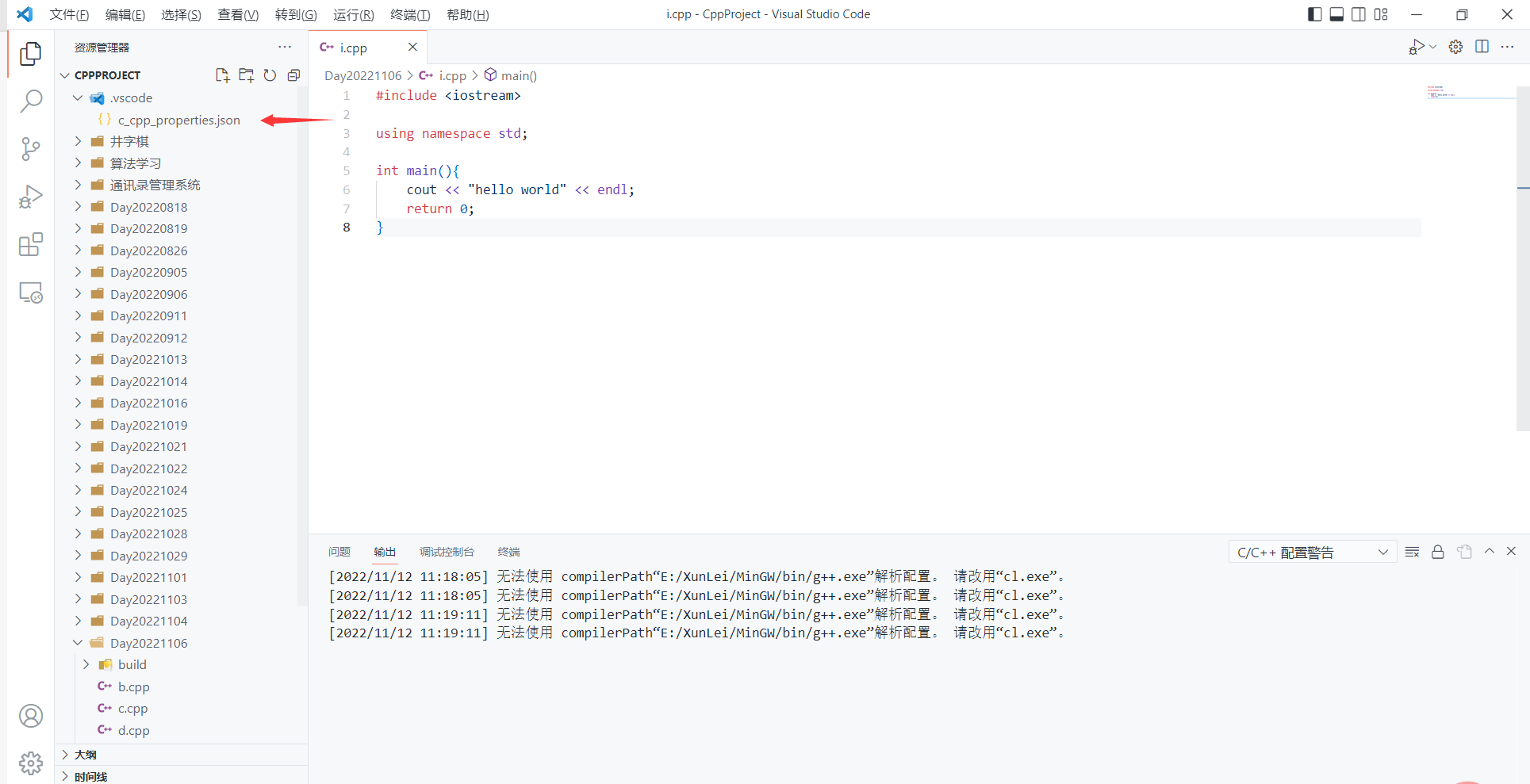This screenshot has width=1530, height=784.
Task: Split the editor to the right
Action: click(1482, 48)
